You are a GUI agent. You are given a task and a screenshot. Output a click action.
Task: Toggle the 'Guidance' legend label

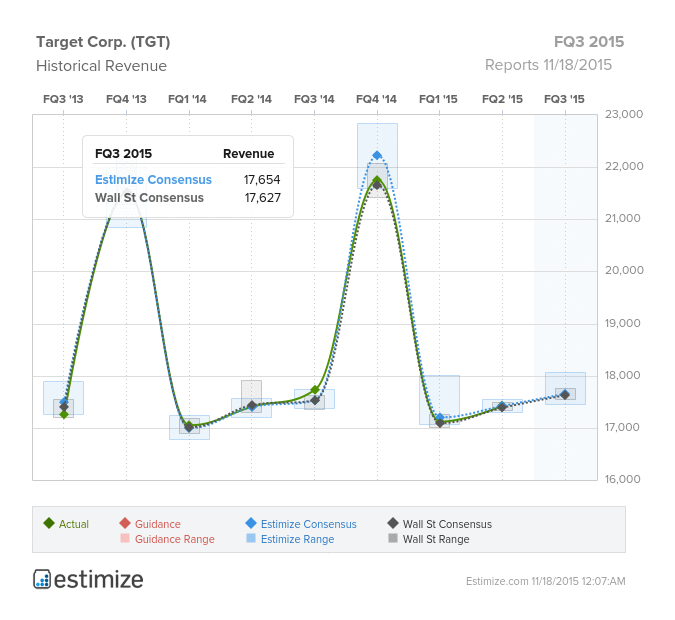click(x=158, y=524)
